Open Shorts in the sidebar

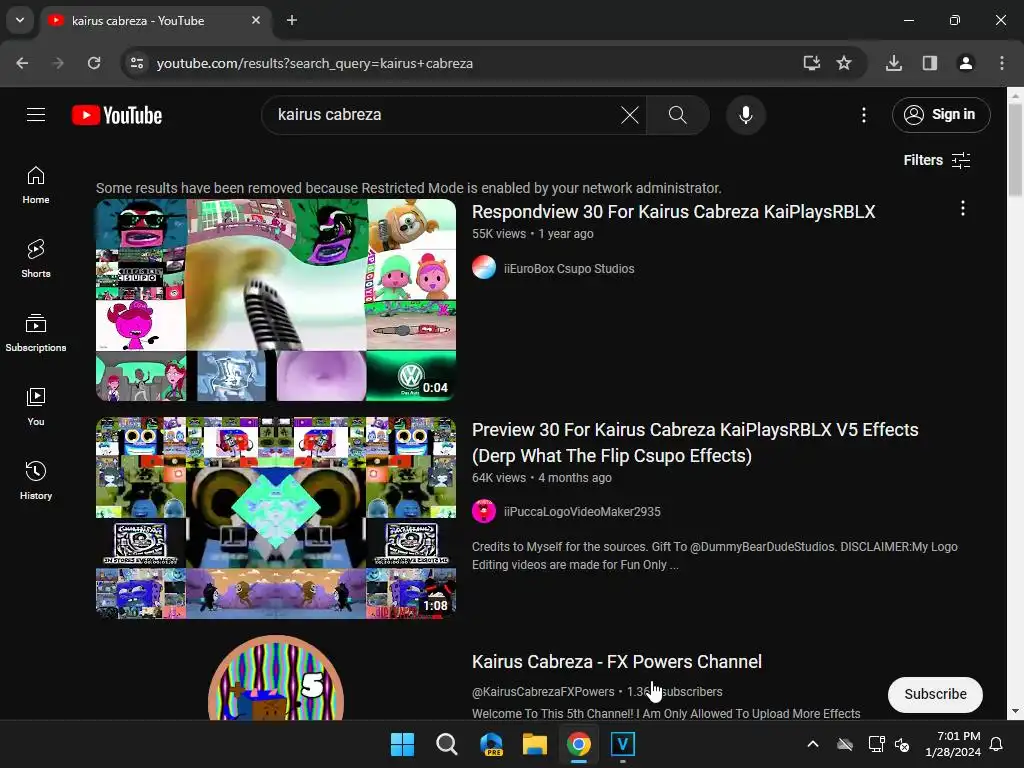point(36,259)
